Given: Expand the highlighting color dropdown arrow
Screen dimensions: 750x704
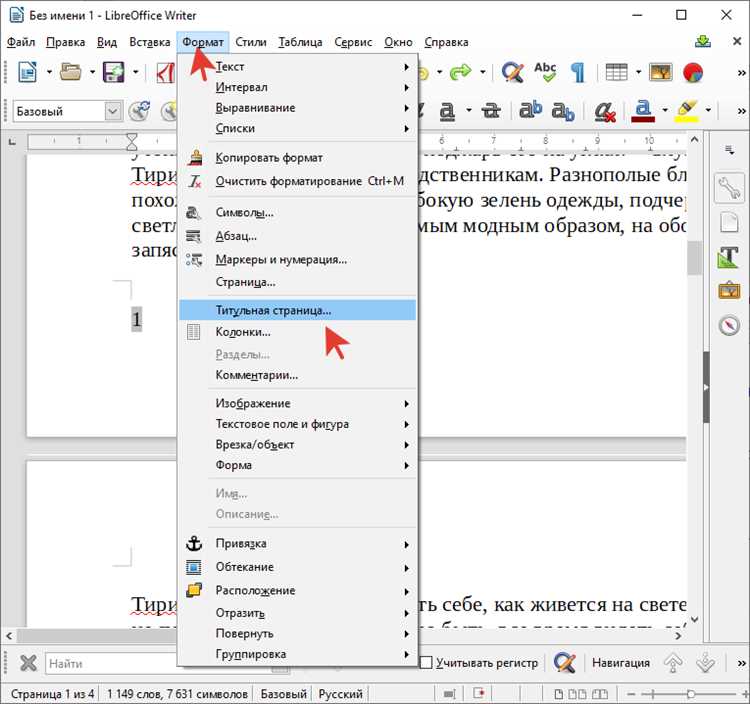Looking at the screenshot, I should click(708, 111).
